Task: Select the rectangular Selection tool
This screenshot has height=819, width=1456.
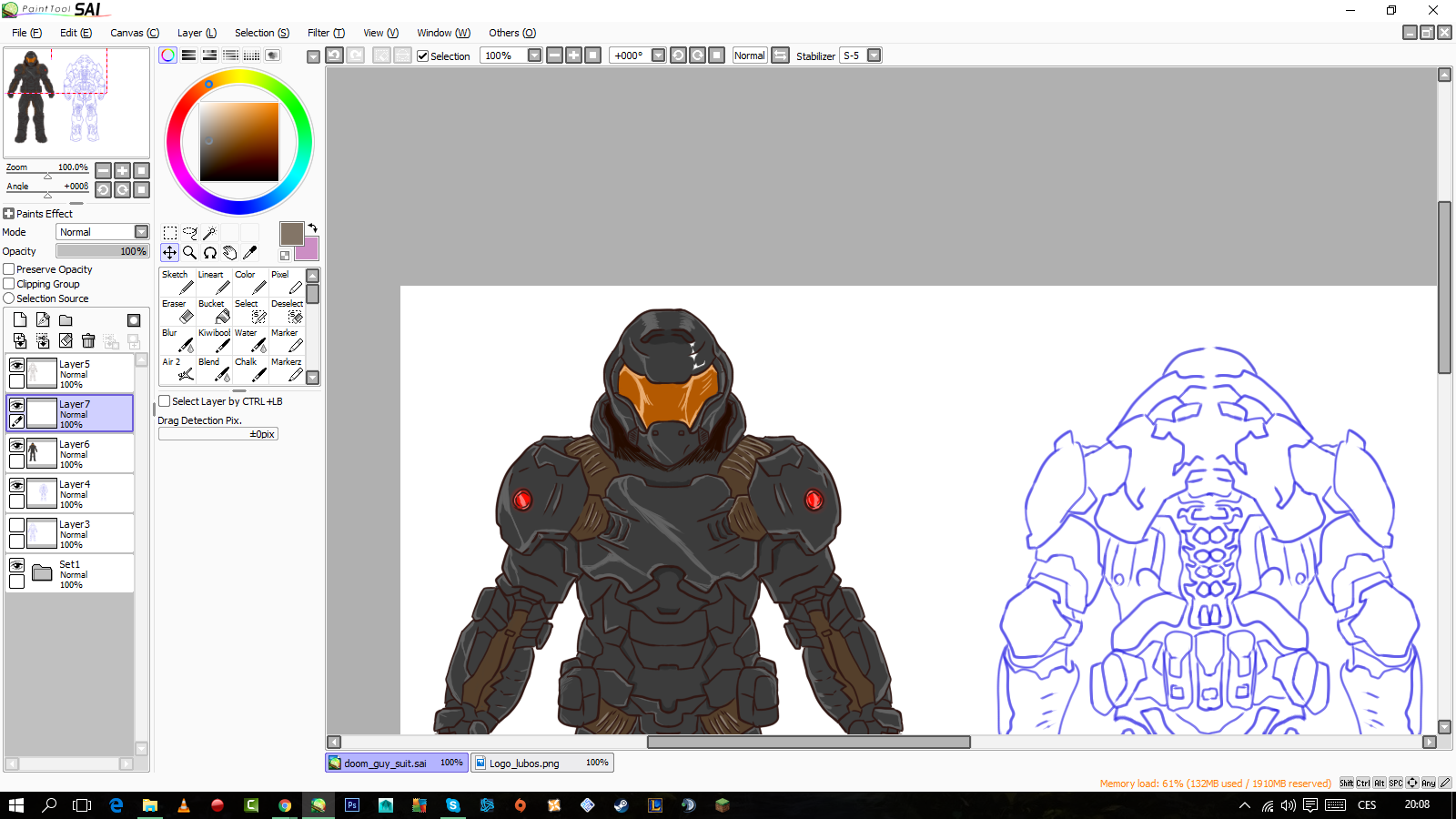Action: click(169, 233)
